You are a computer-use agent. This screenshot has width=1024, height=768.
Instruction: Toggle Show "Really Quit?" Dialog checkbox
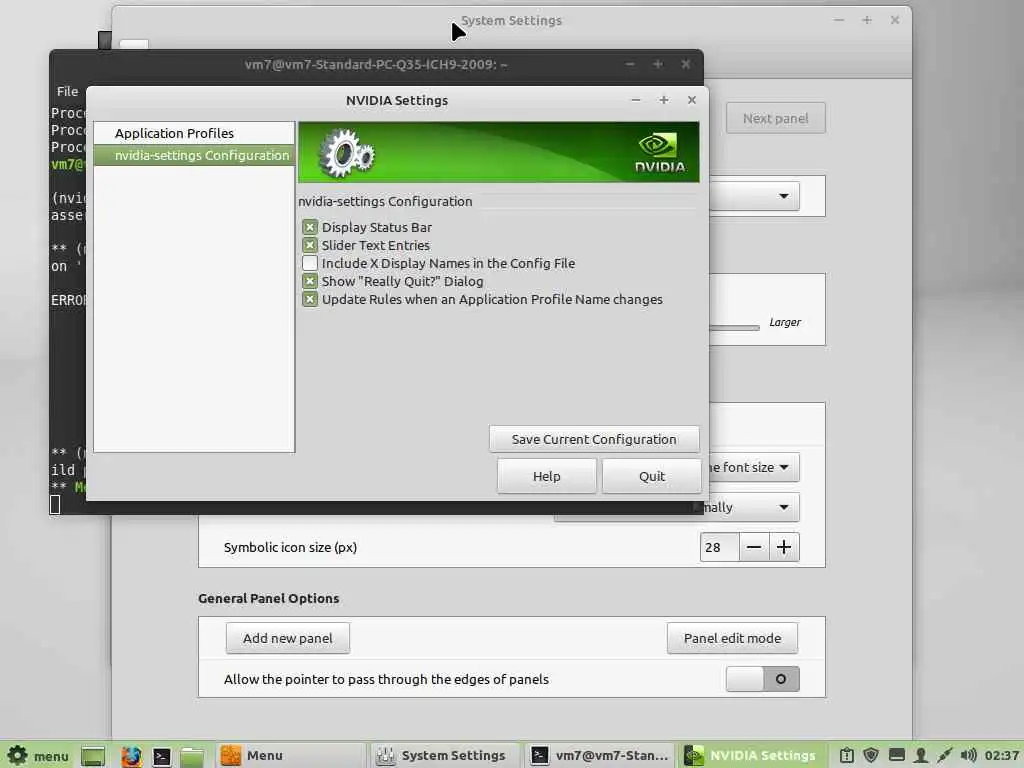coord(310,281)
